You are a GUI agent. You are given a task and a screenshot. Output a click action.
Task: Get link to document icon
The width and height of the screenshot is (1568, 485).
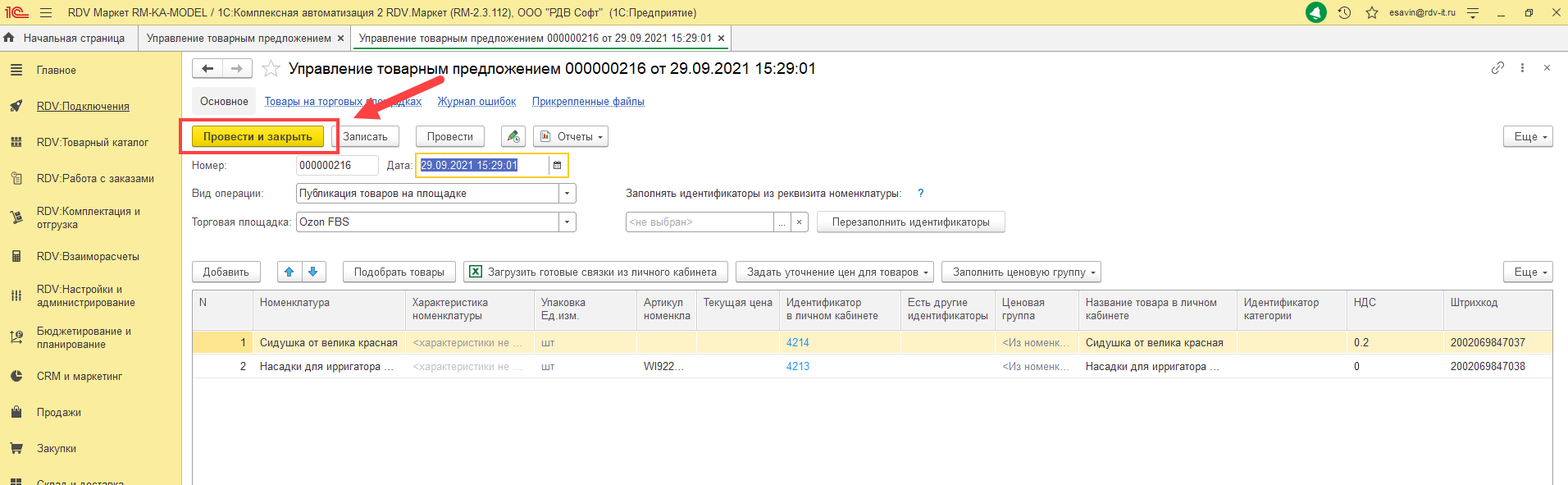[1497, 68]
